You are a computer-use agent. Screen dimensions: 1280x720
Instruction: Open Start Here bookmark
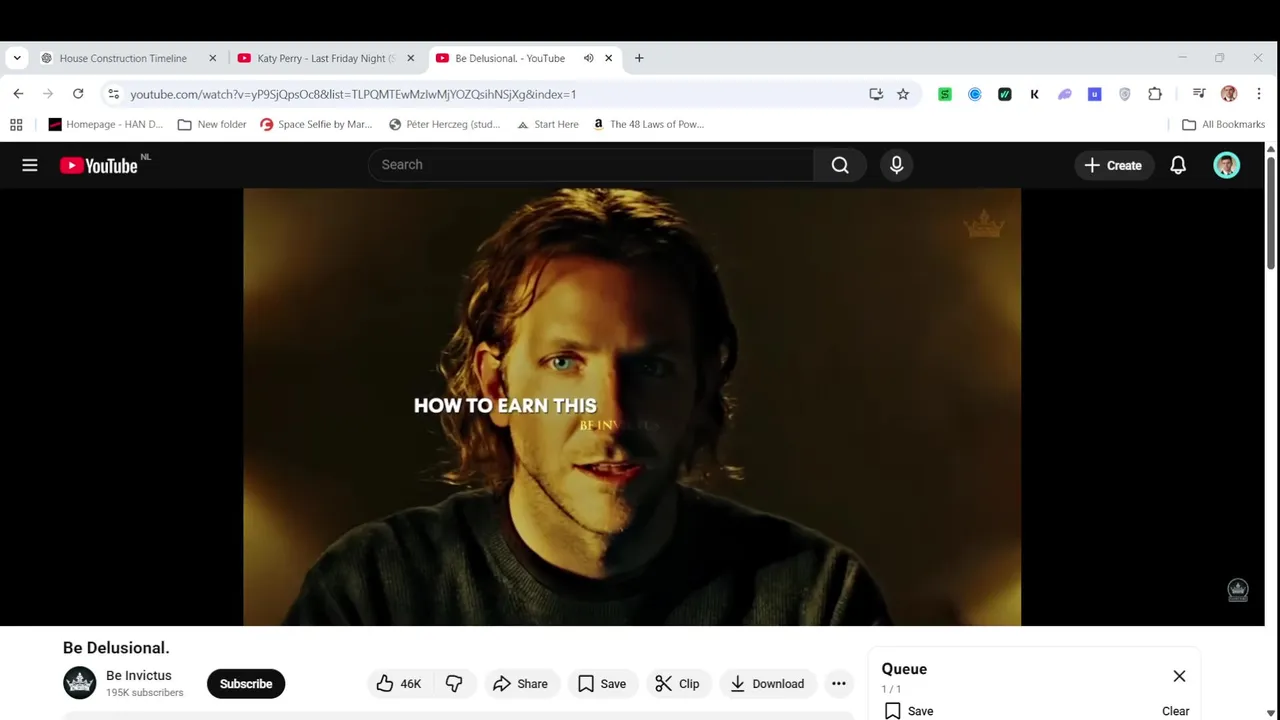[x=547, y=124]
